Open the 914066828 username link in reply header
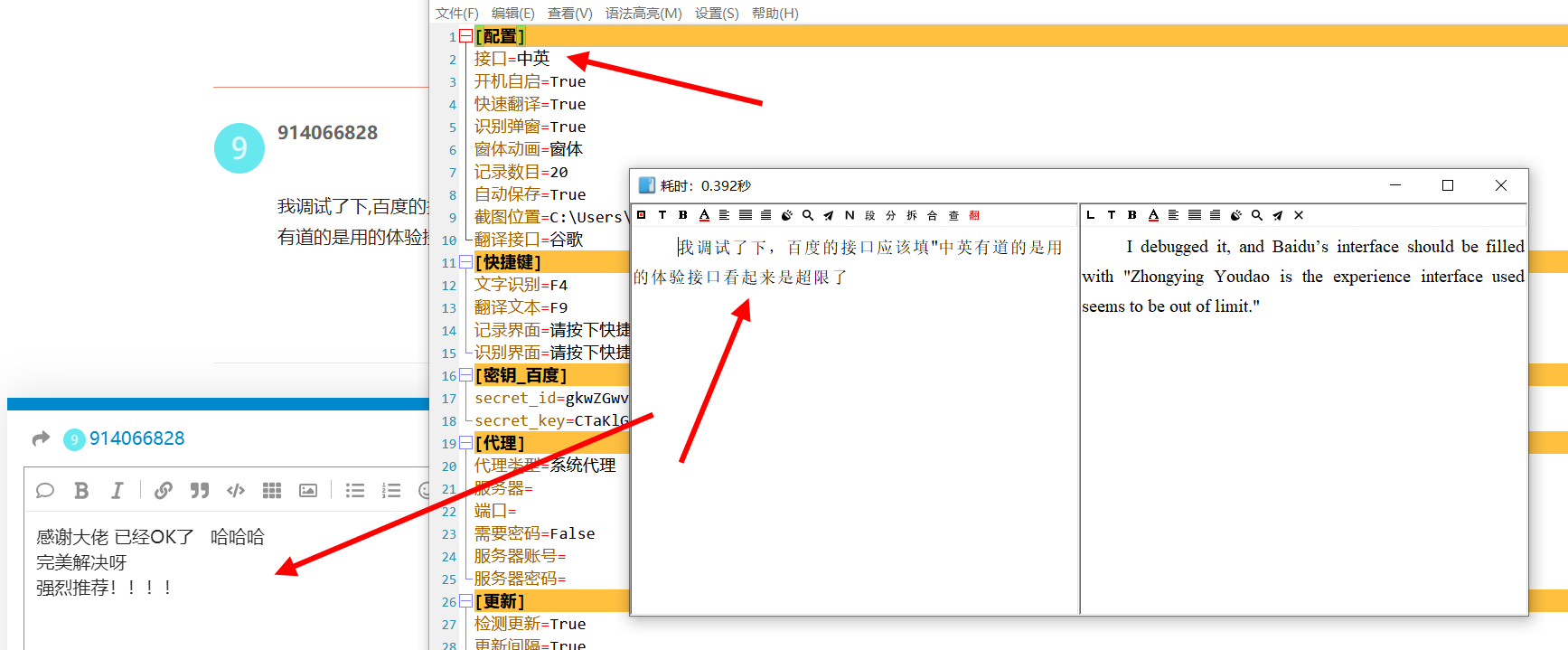The image size is (1568, 650). click(x=136, y=438)
